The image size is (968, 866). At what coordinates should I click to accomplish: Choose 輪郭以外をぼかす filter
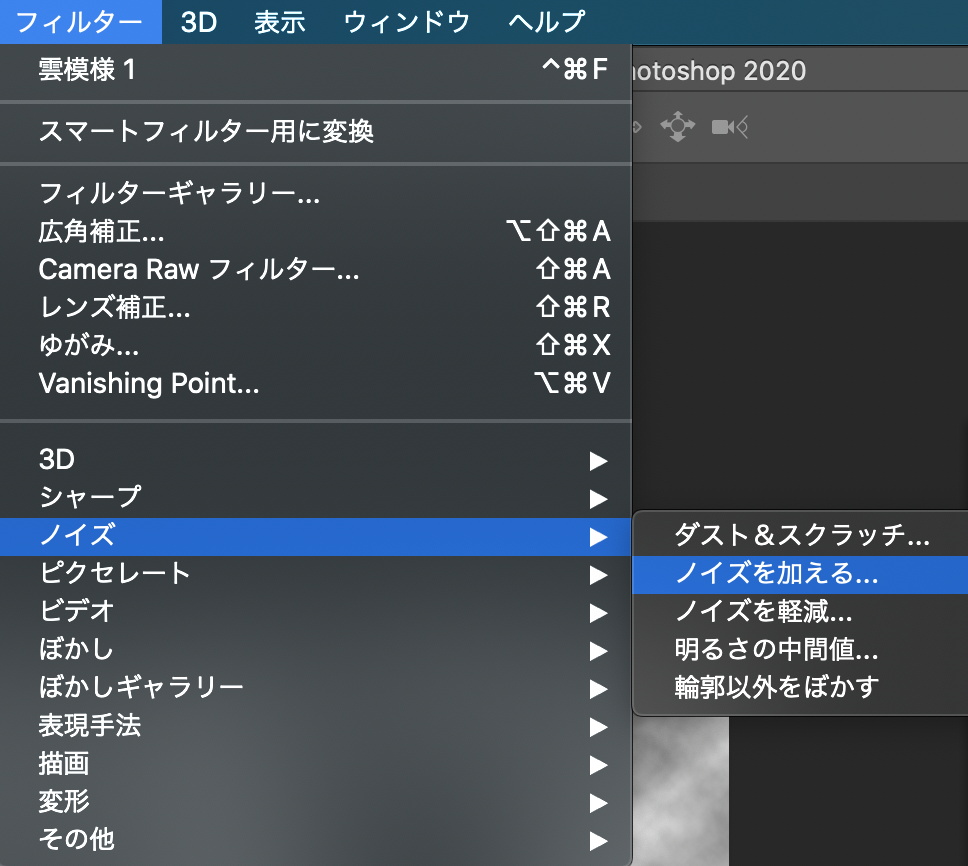tap(801, 688)
